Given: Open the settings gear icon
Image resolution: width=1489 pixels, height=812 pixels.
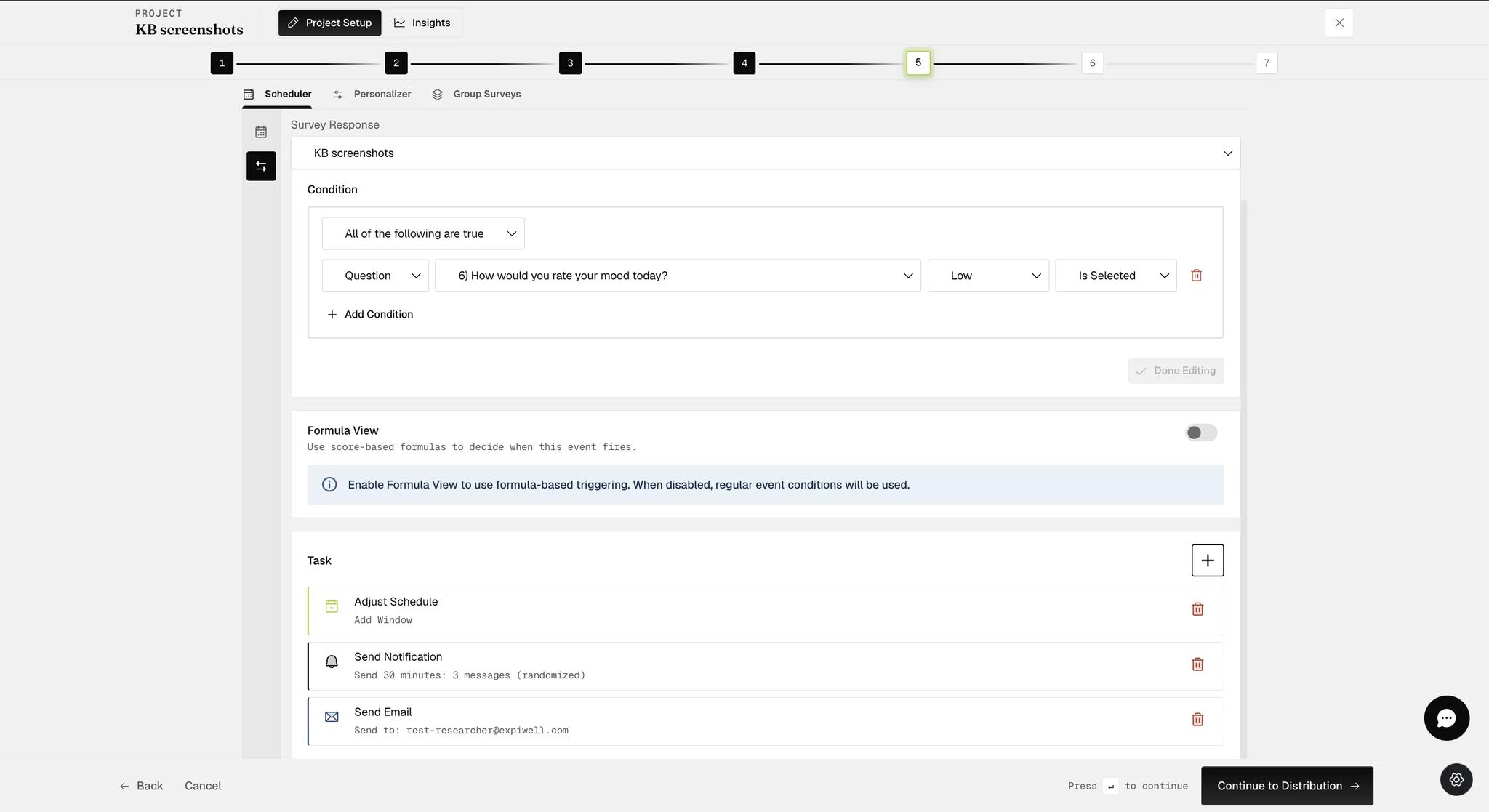Looking at the screenshot, I should click(1456, 779).
